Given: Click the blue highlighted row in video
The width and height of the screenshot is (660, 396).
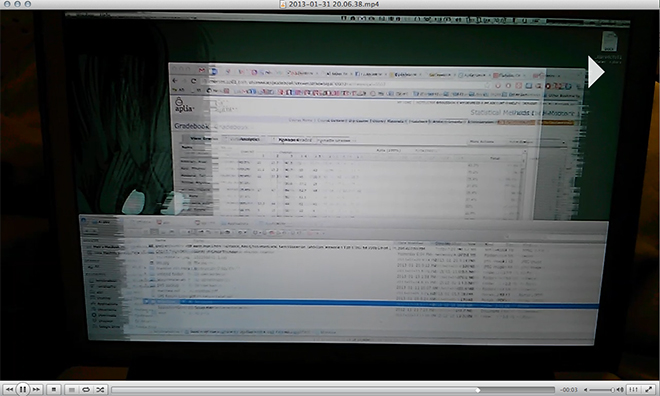Looking at the screenshot, I should point(370,302).
